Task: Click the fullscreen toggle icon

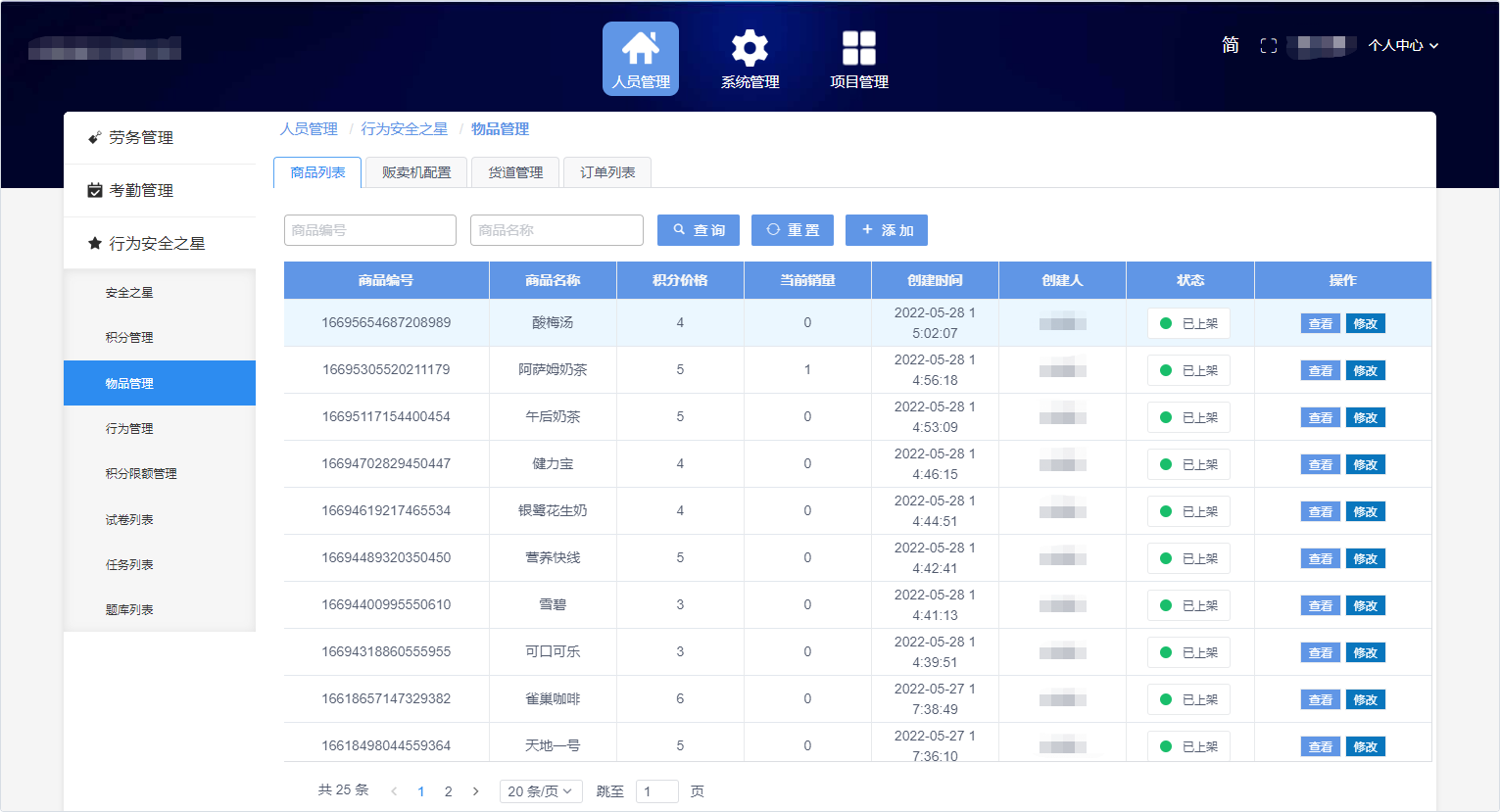Action: click(x=1268, y=46)
